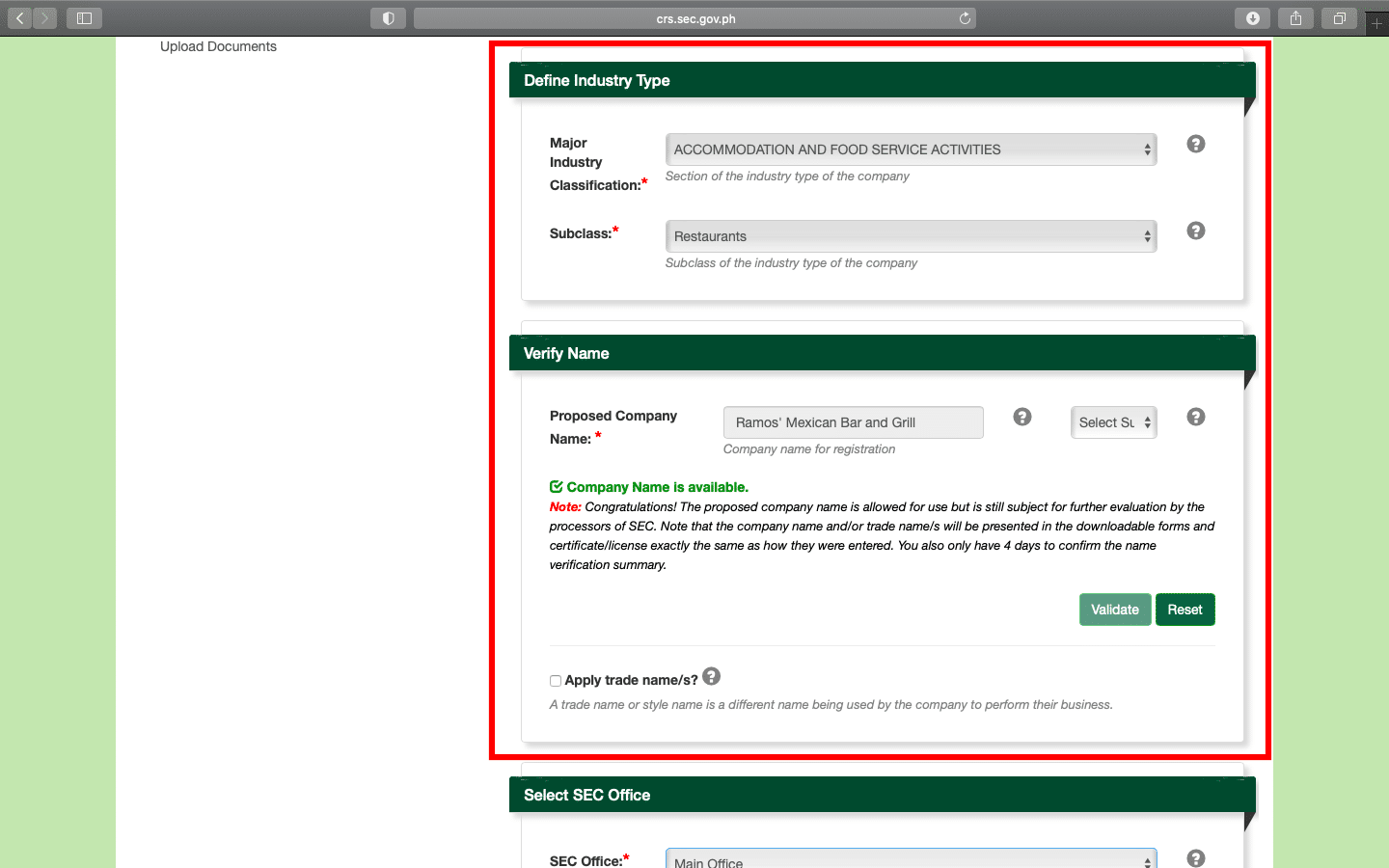Click help icon beside Select Suffix dropdown
The height and width of the screenshot is (868, 1389).
[x=1195, y=417]
